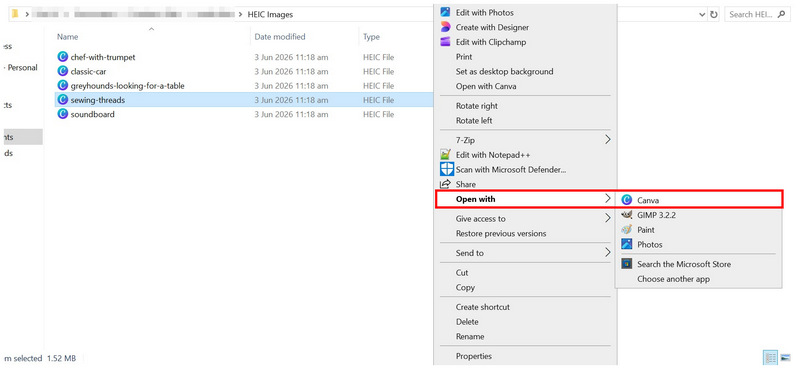The height and width of the screenshot is (369, 800).
Task: Click the Share icon in context menu
Action: coord(445,184)
